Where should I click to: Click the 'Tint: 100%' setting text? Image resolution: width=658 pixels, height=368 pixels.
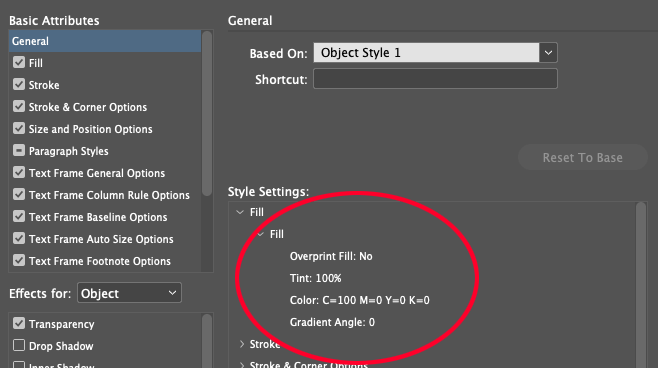coord(316,278)
